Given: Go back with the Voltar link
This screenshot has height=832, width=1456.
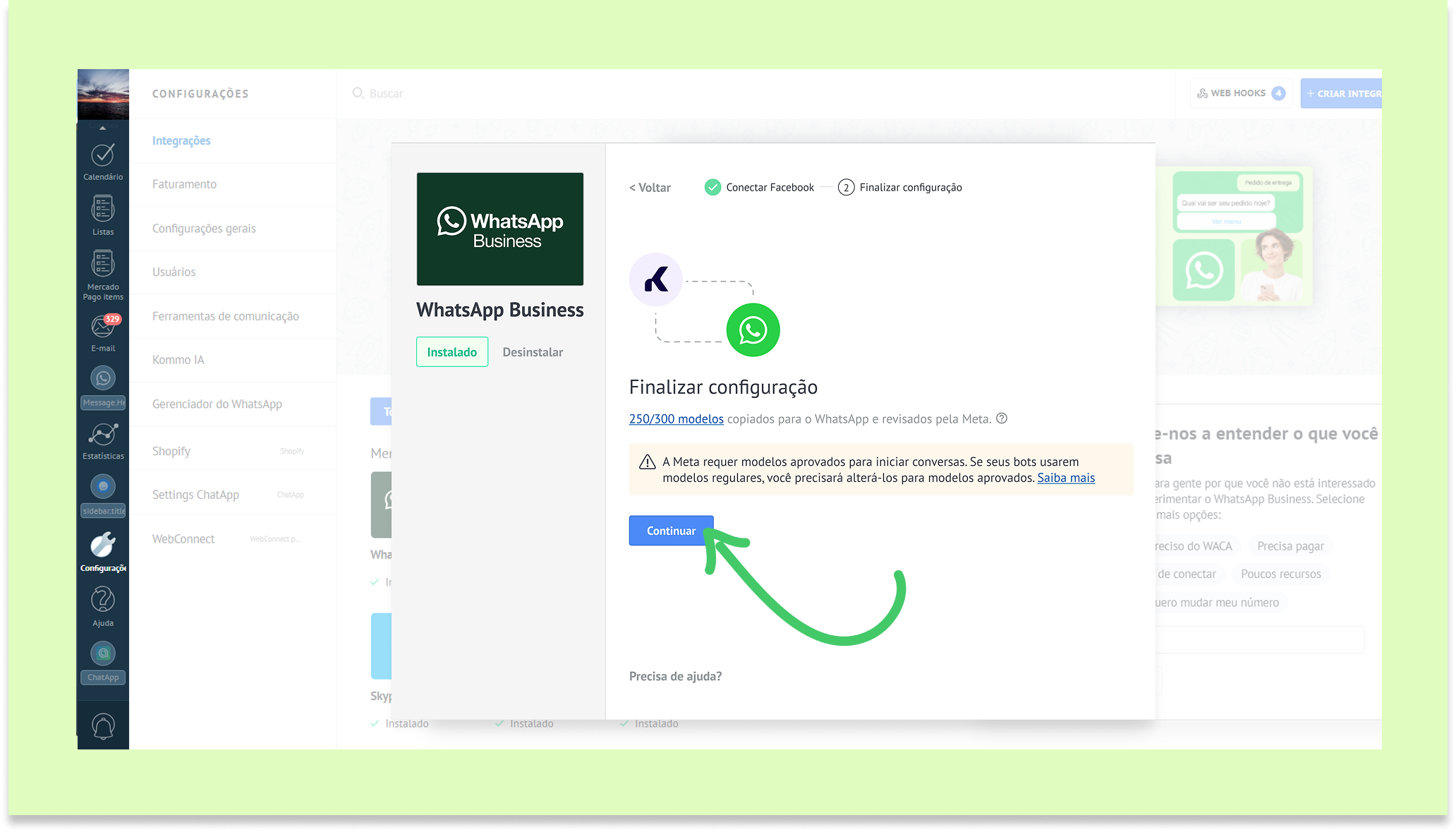Looking at the screenshot, I should click(650, 188).
